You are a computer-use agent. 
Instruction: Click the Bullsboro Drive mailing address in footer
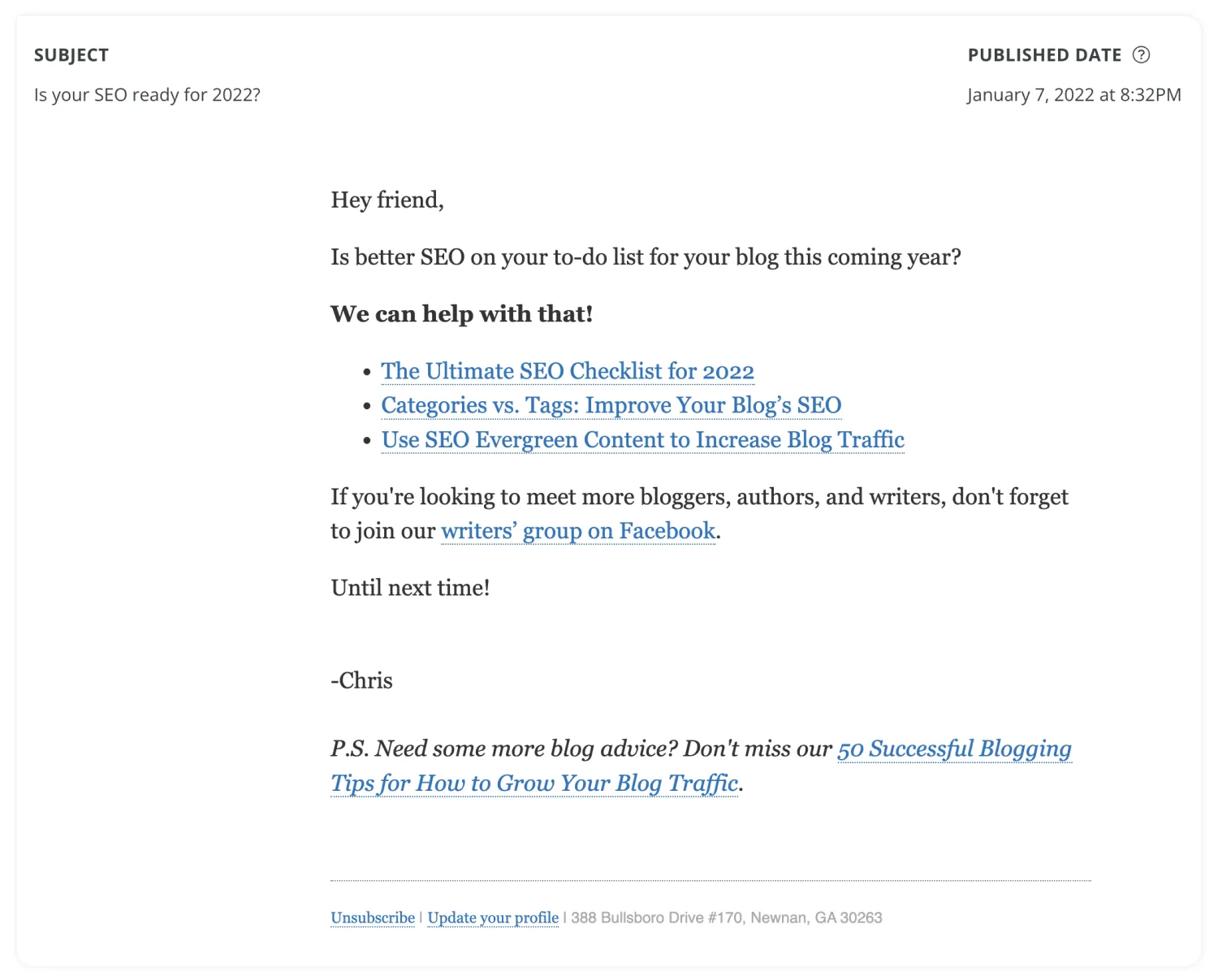[x=726, y=917]
